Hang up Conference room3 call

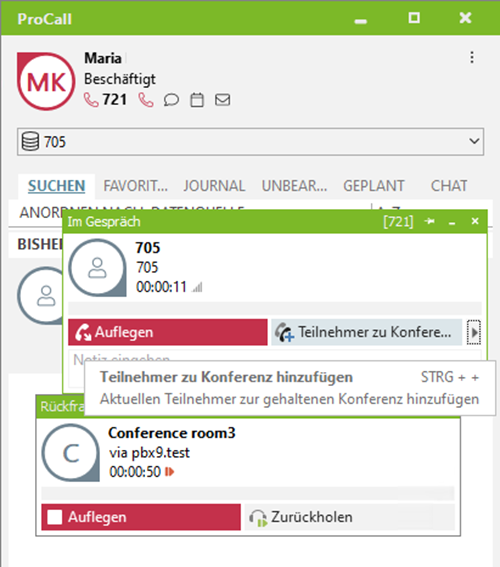point(141,517)
